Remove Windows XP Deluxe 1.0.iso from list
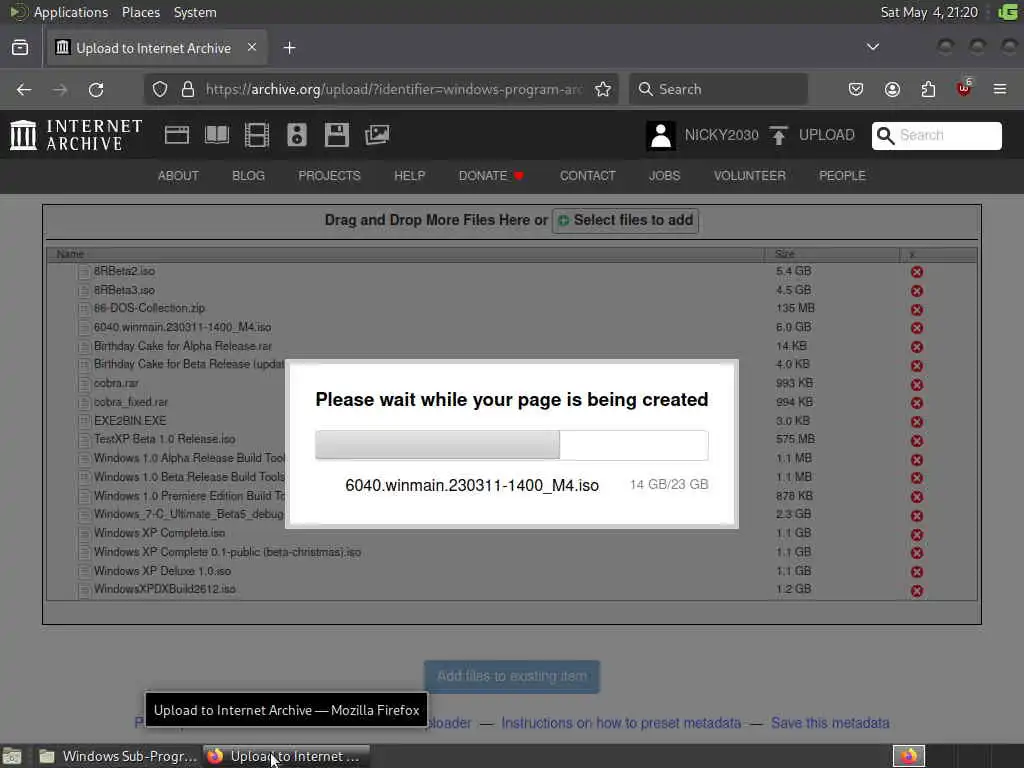The width and height of the screenshot is (1024, 768). coord(917,571)
